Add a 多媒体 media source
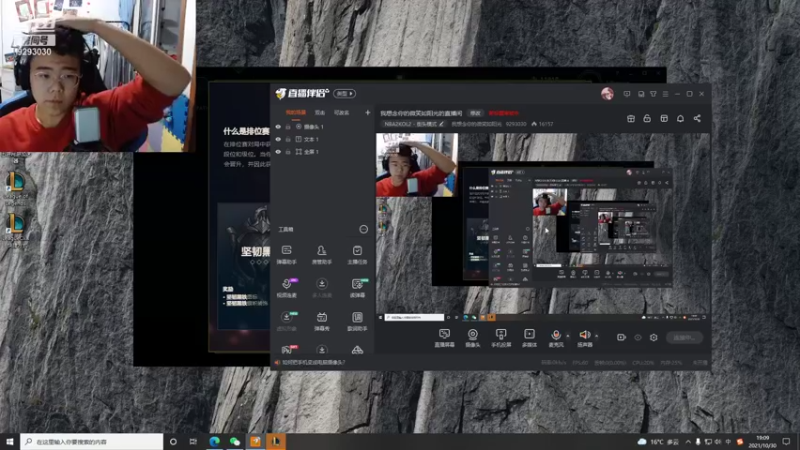Screen dimensions: 800x450 pos(530,338)
